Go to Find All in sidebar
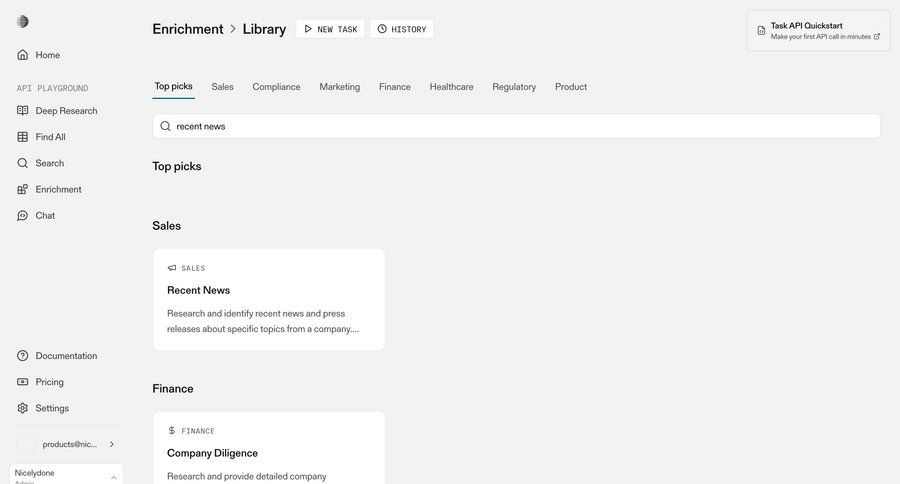Screen dimensions: 900x484 50,137
